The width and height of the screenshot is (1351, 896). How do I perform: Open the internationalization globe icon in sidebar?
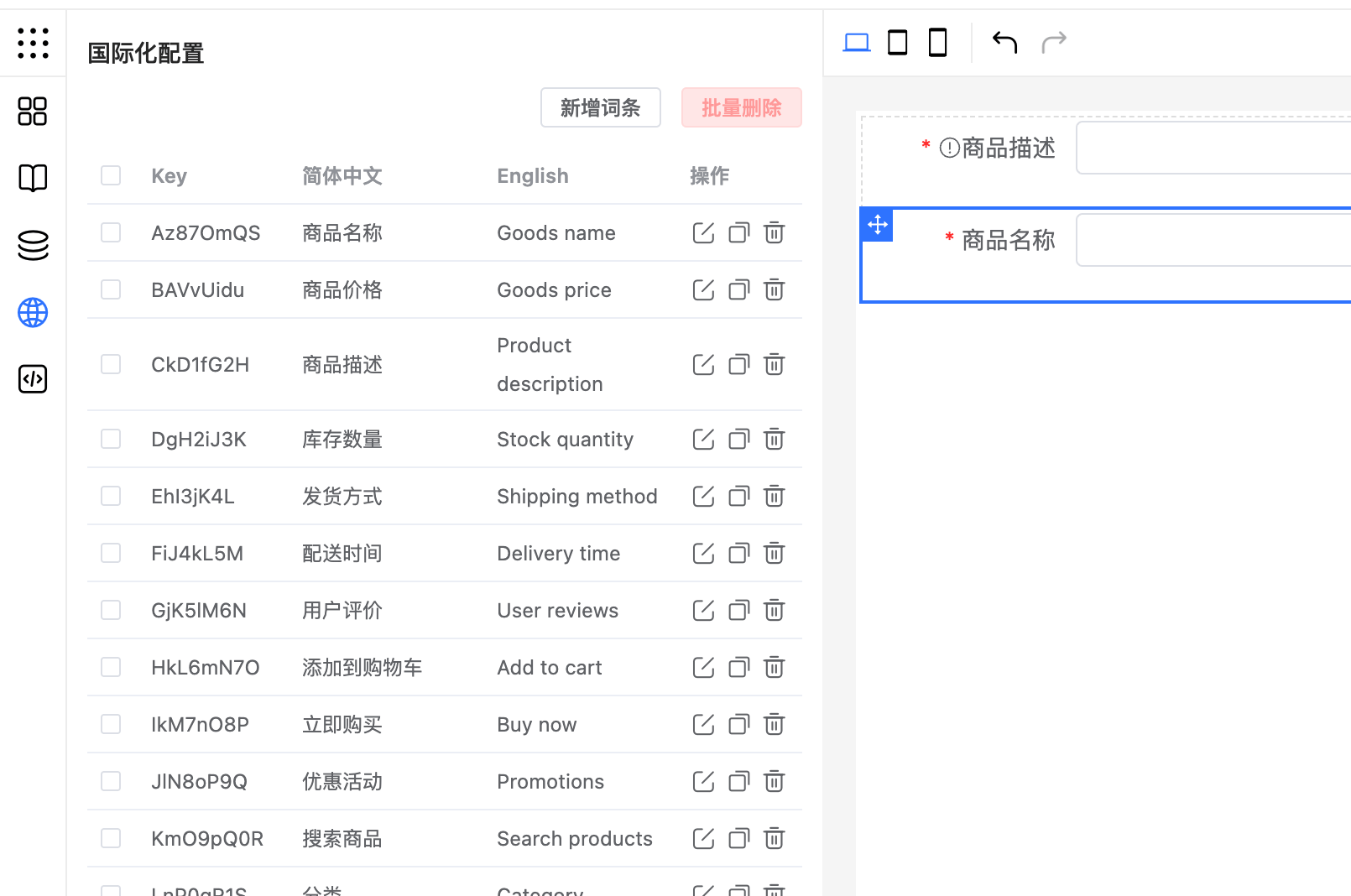[x=33, y=313]
